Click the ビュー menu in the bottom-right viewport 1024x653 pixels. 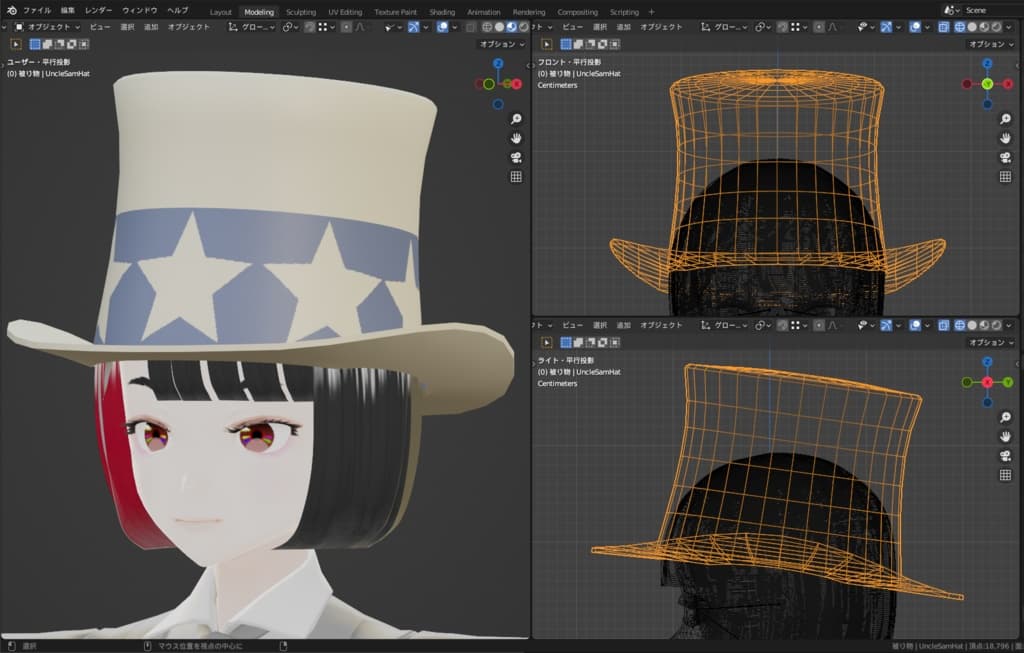pyautogui.click(x=572, y=326)
